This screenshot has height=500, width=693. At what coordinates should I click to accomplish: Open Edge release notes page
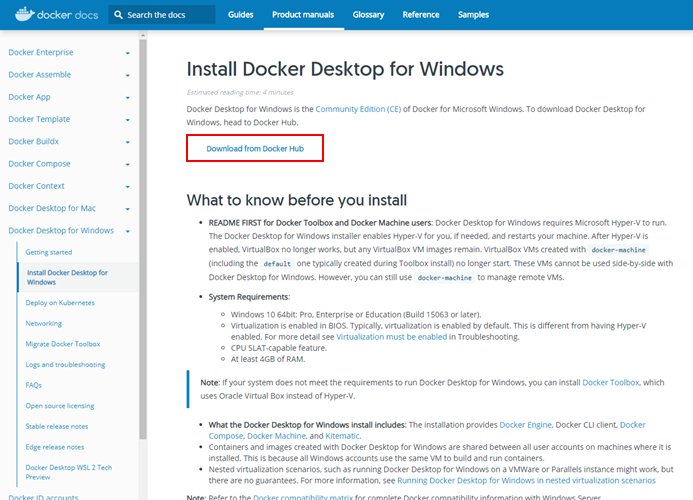point(55,447)
